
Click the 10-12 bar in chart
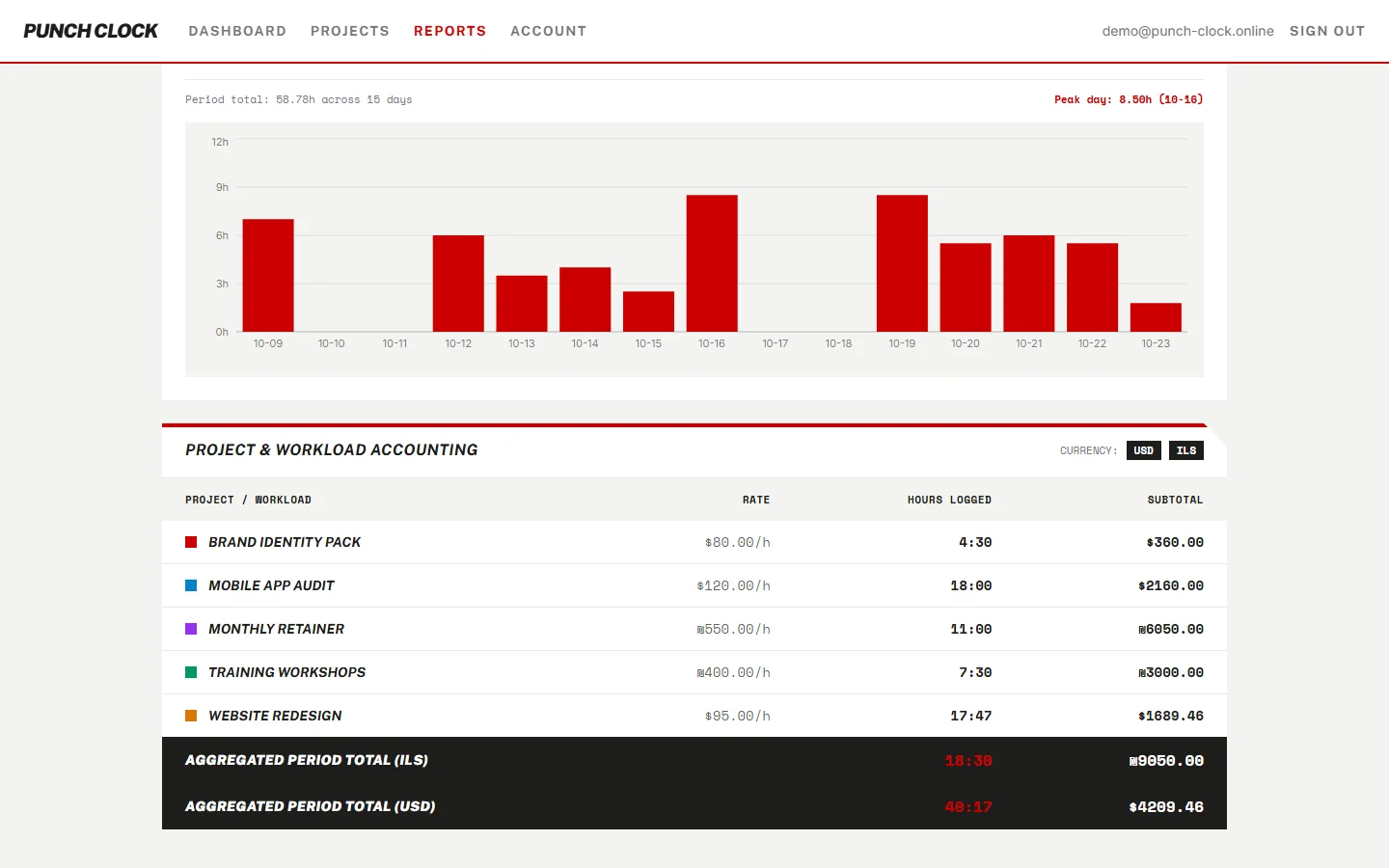(458, 284)
